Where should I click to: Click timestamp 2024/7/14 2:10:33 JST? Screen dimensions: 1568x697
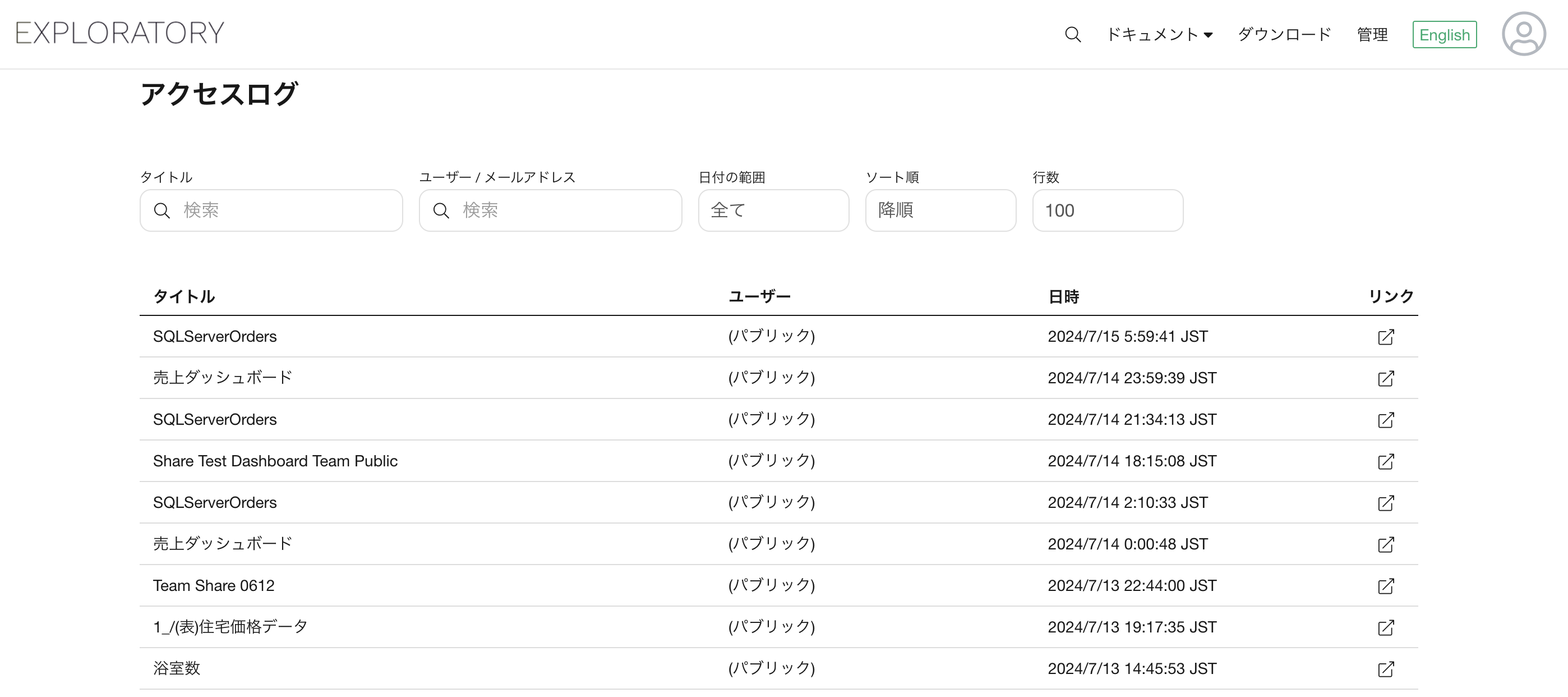tap(1127, 502)
